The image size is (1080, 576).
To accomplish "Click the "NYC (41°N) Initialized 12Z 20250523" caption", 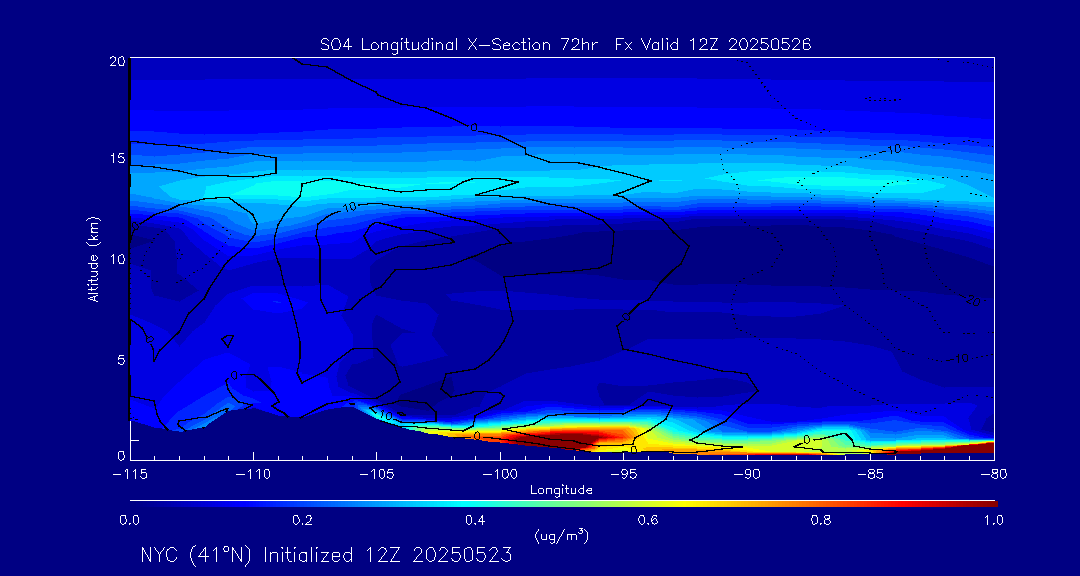I will click(x=326, y=555).
